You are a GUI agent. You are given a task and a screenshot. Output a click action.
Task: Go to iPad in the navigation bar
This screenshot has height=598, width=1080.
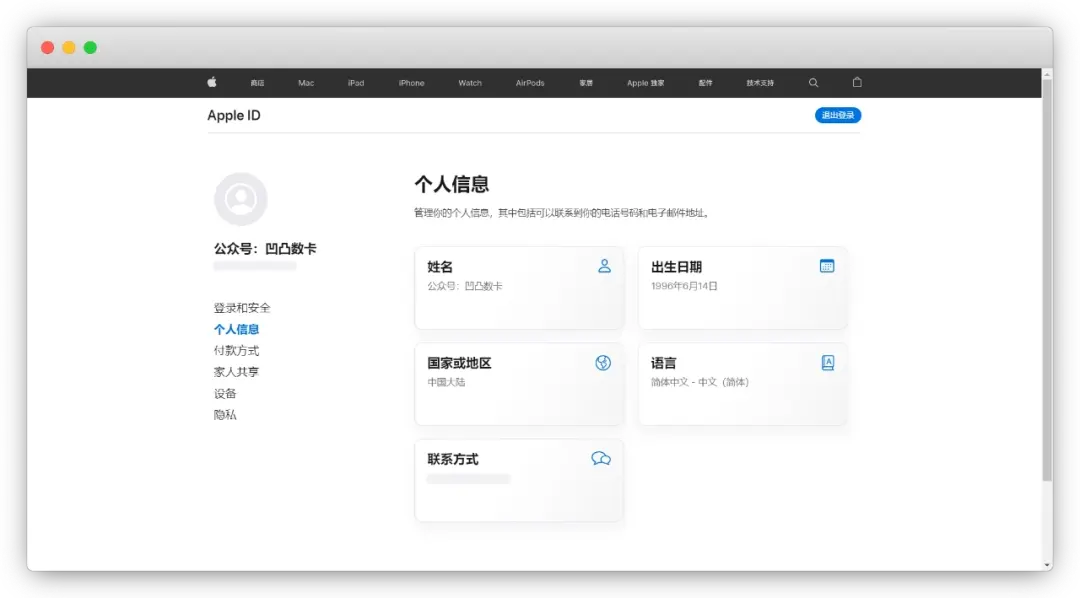[x=356, y=83]
